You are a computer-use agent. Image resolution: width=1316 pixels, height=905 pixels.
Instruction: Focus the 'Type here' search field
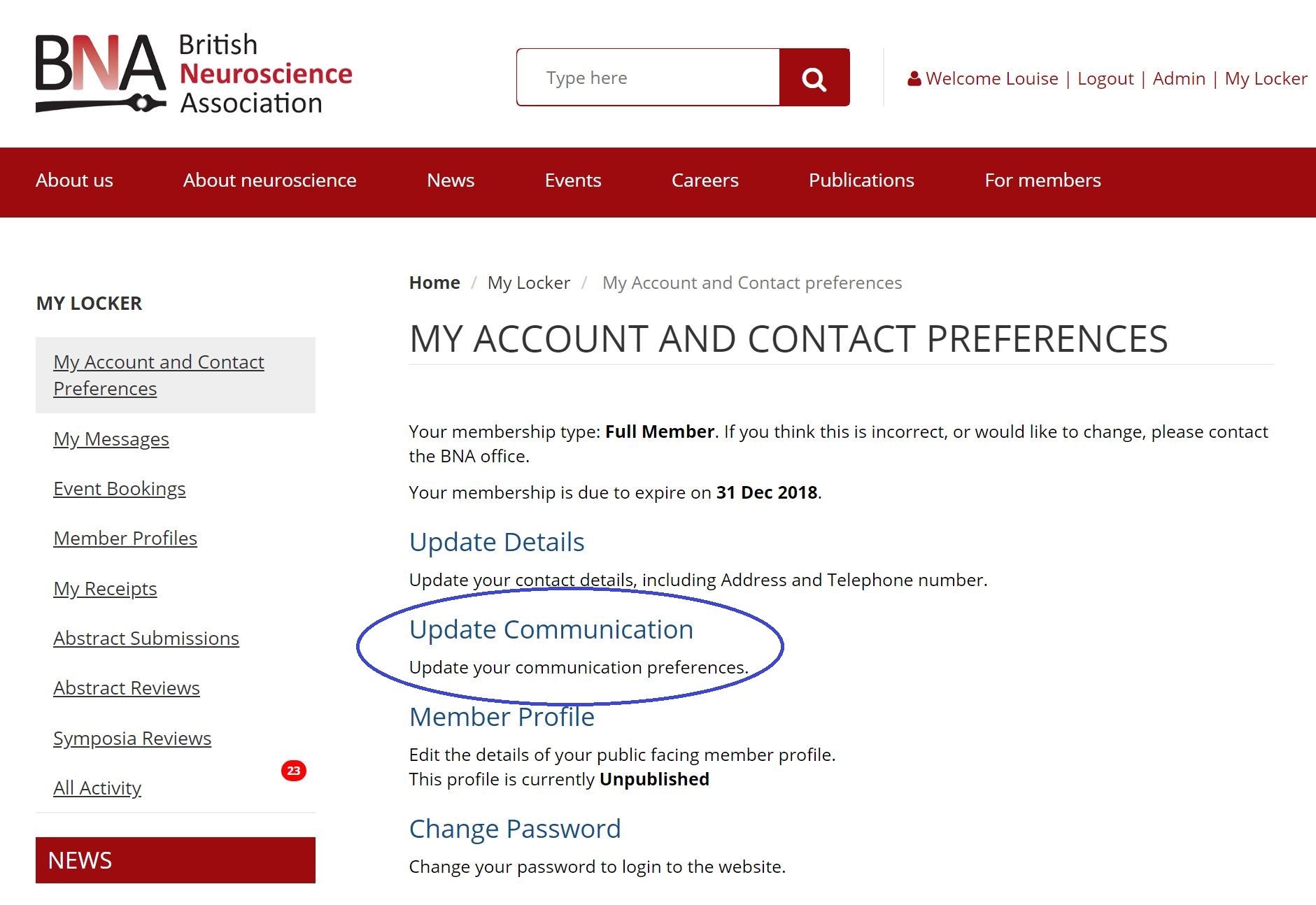coord(648,78)
